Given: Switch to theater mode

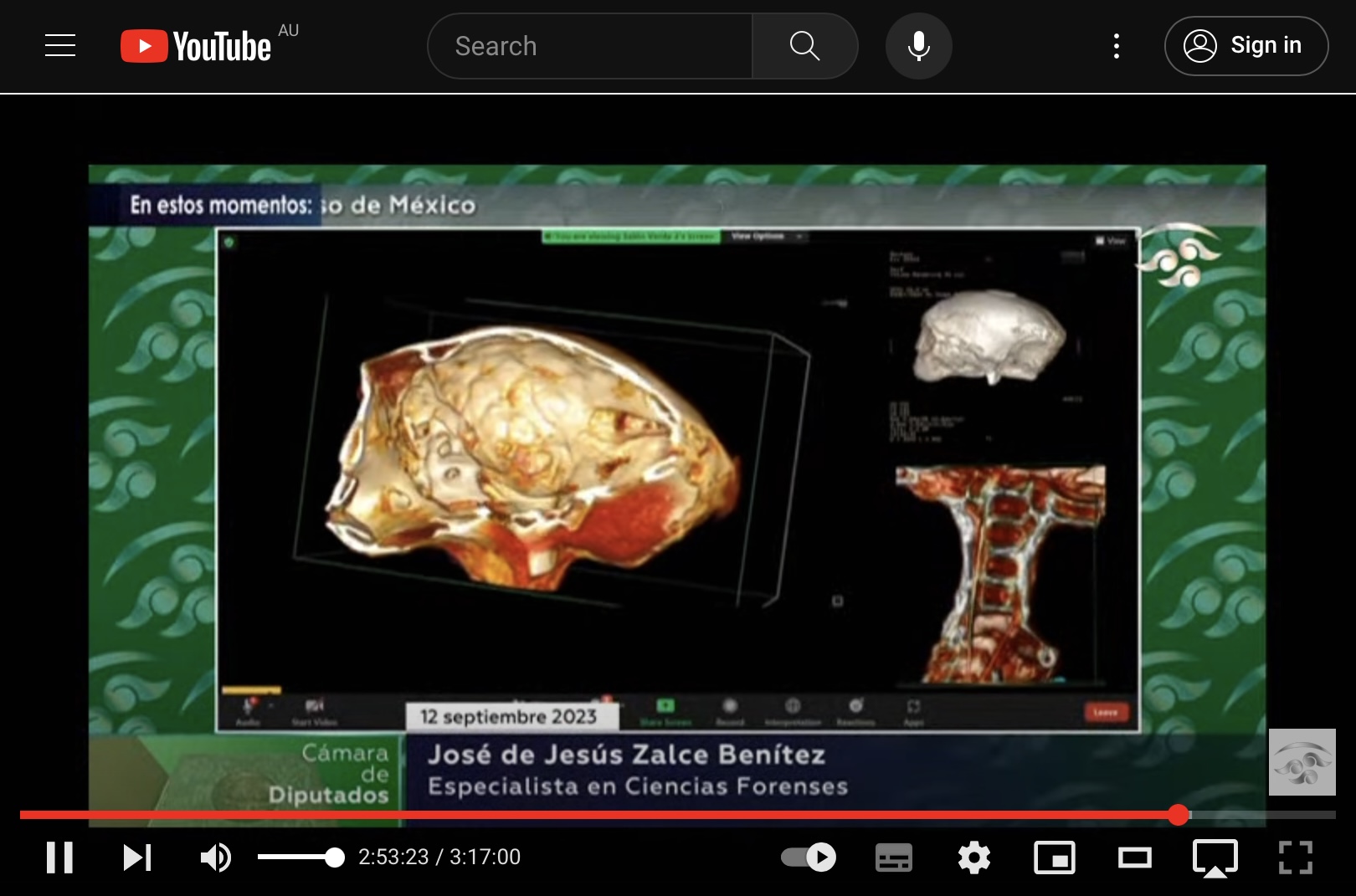Looking at the screenshot, I should (1135, 858).
